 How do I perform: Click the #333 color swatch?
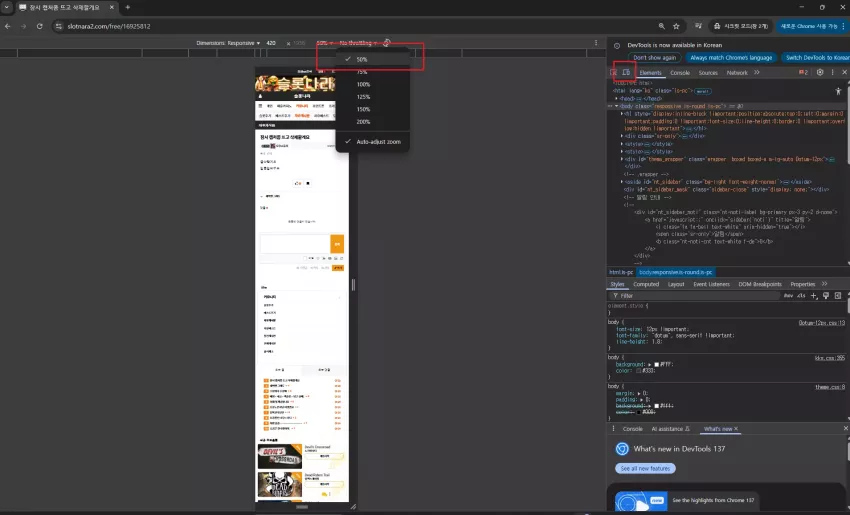(x=639, y=371)
